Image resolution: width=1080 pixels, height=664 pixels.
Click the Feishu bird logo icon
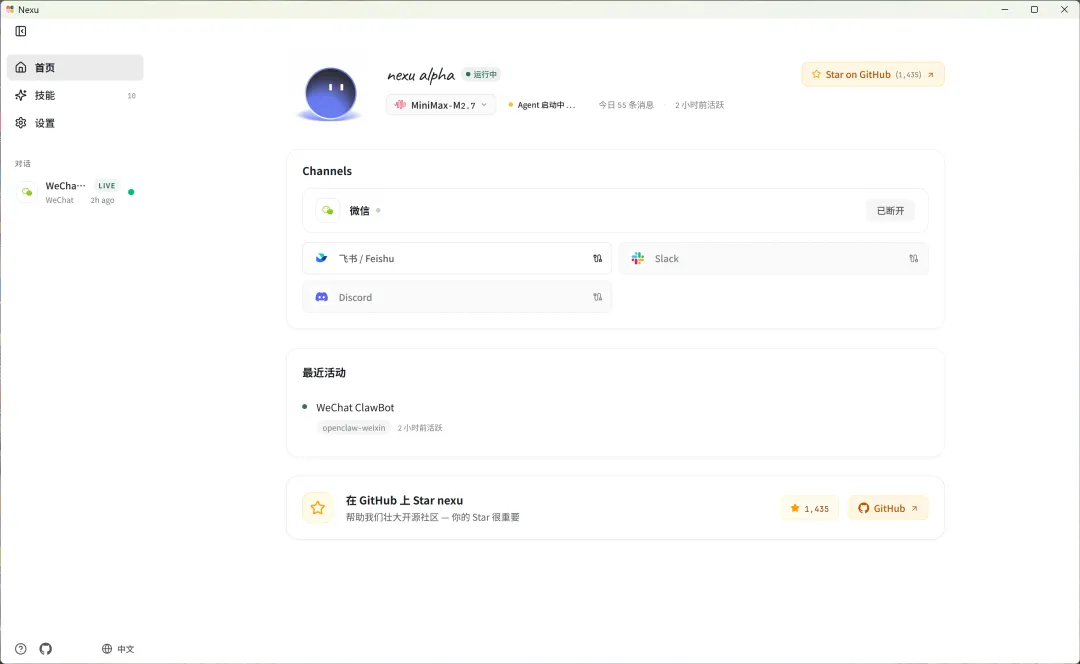(x=322, y=258)
